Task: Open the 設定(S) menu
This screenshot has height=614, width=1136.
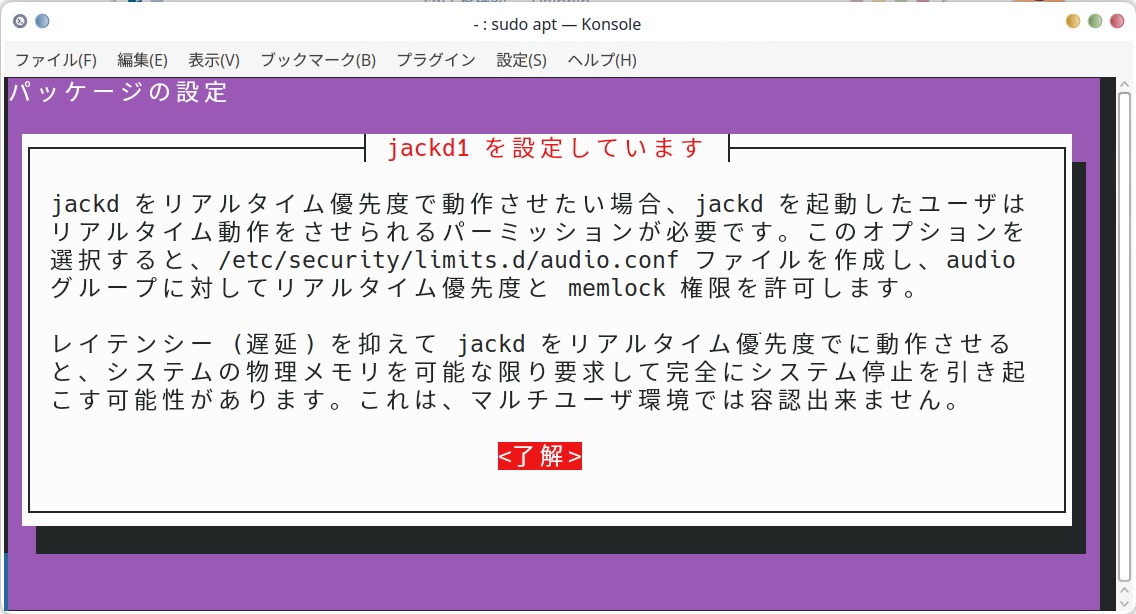Action: coord(521,60)
